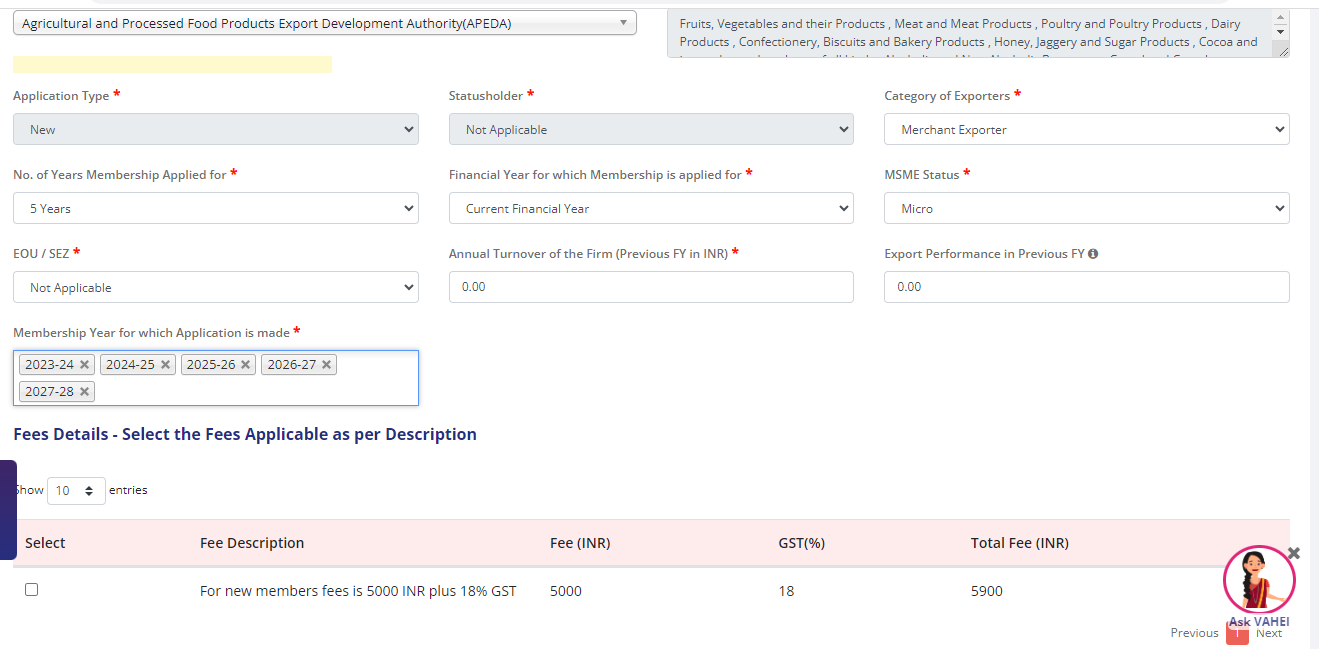Expand No. of Years Membership dropdown
The image size is (1319, 649).
point(215,209)
